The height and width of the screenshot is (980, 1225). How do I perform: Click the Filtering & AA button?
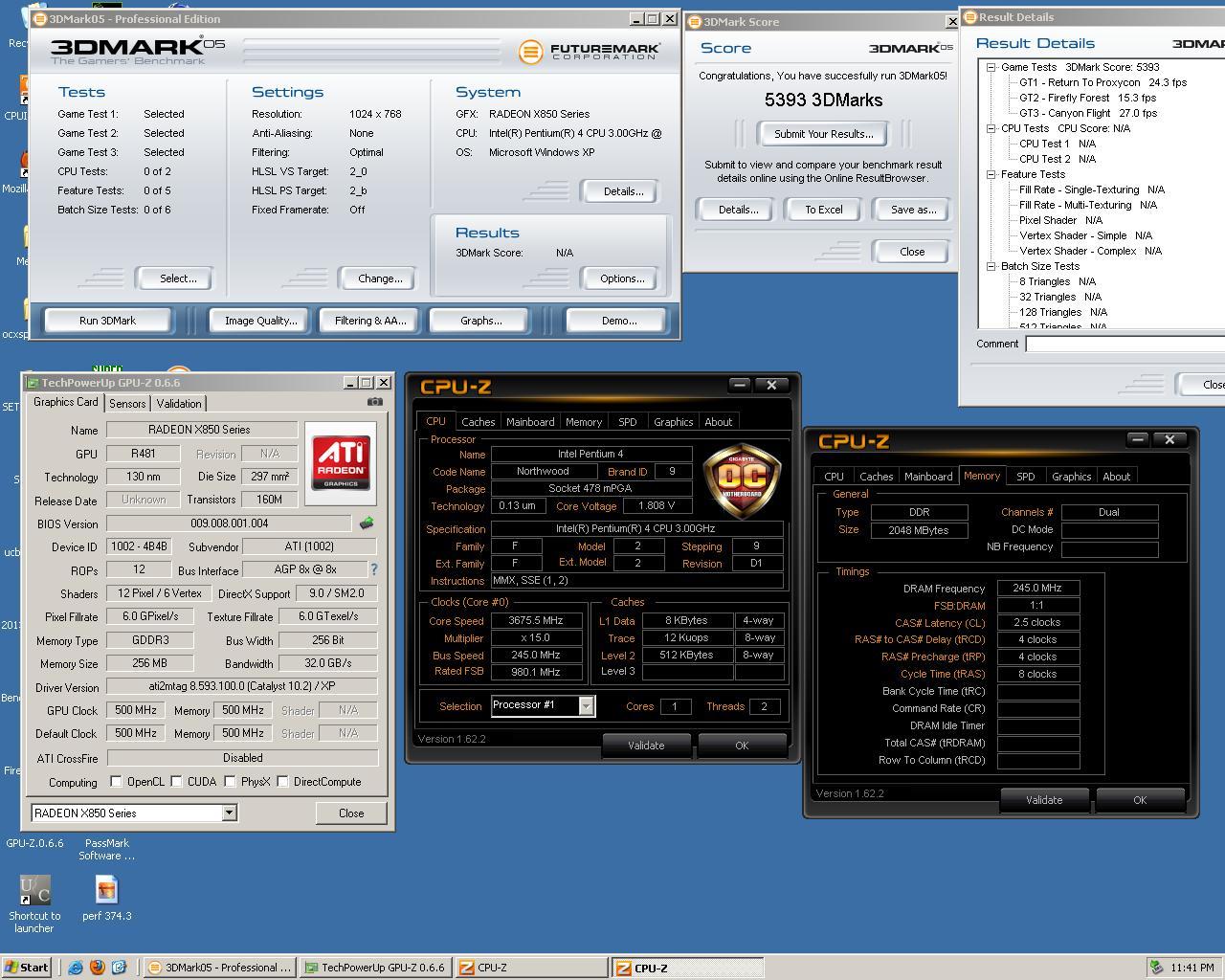370,321
